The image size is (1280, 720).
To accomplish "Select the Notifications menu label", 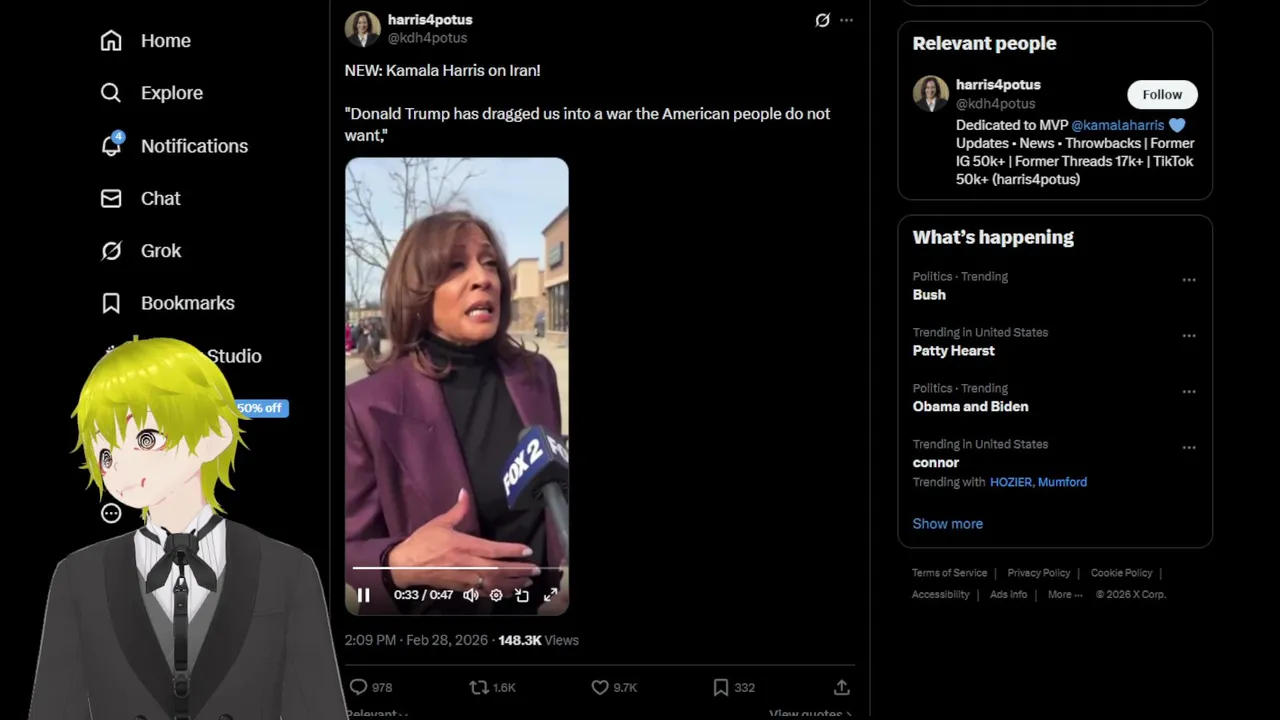I will [x=194, y=146].
